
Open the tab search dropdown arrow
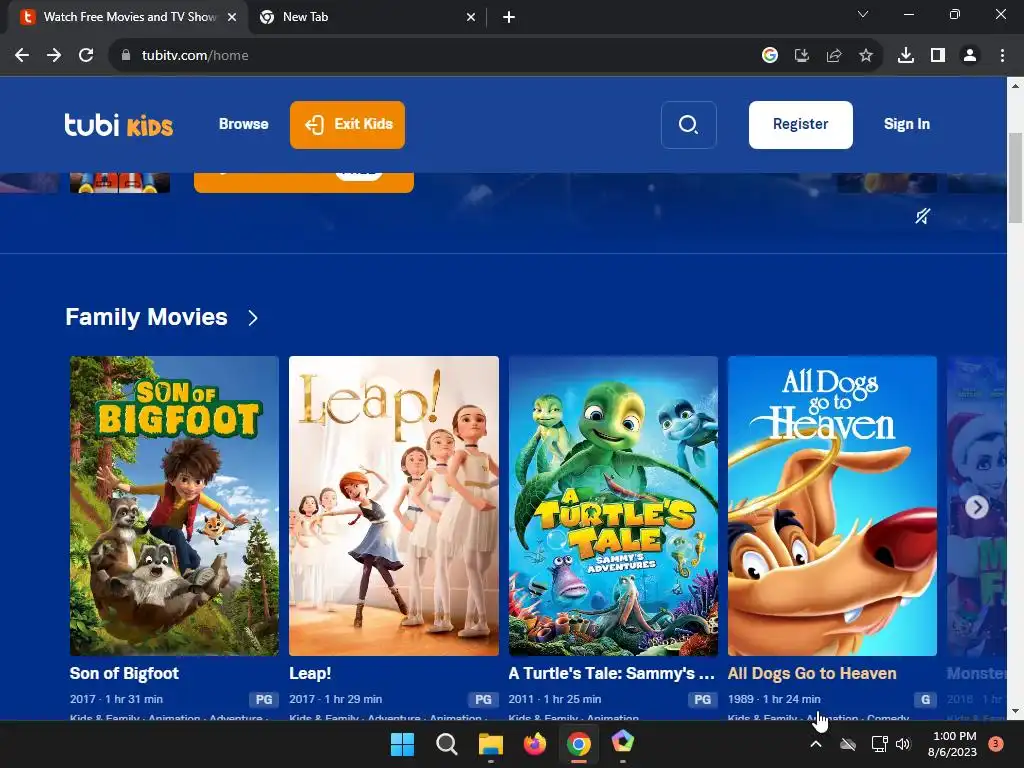[863, 14]
